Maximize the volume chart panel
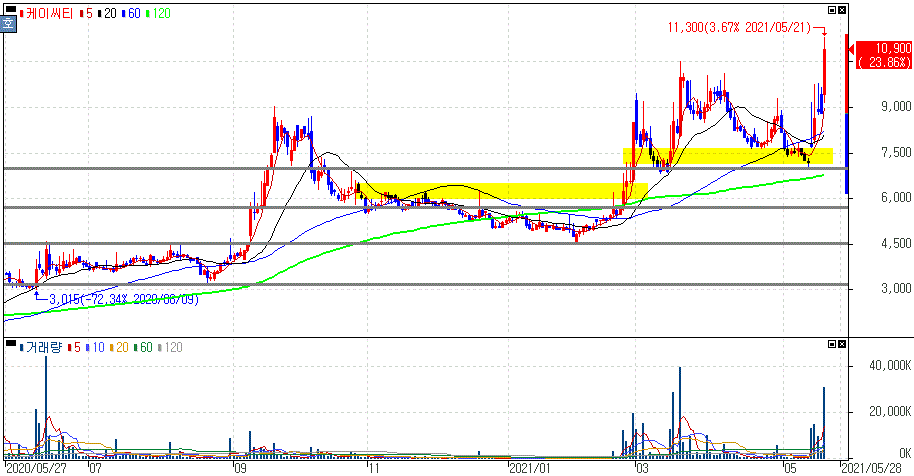Screen dimensions: 914x476 click(x=832, y=344)
